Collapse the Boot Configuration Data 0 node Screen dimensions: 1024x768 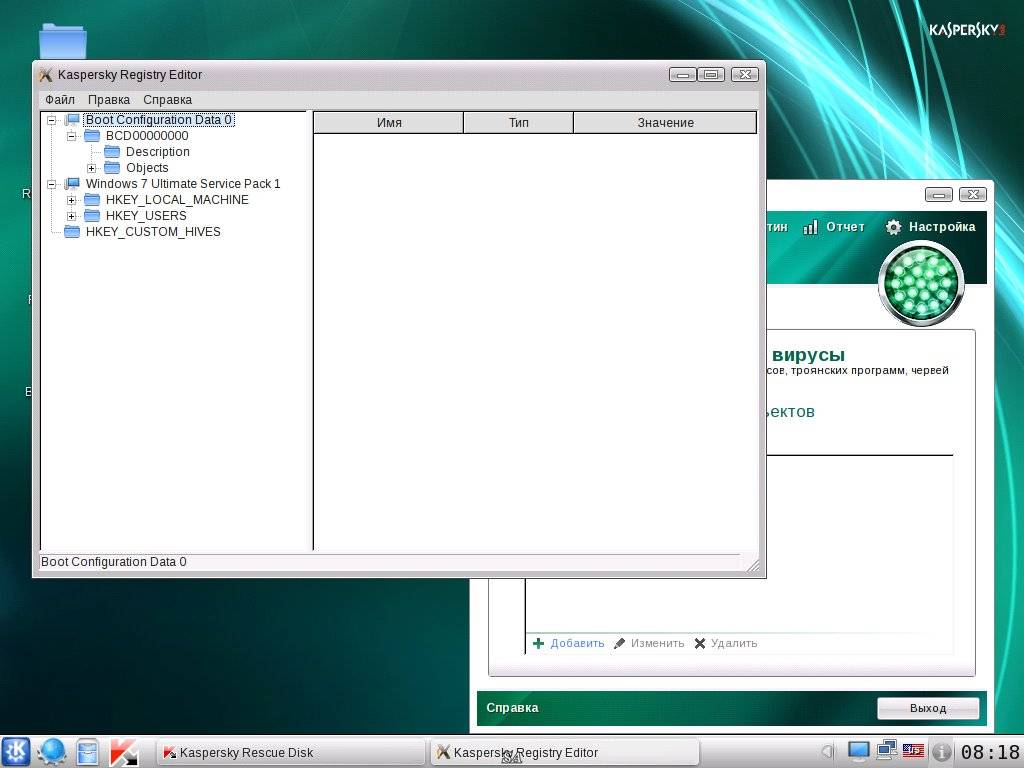pos(52,120)
